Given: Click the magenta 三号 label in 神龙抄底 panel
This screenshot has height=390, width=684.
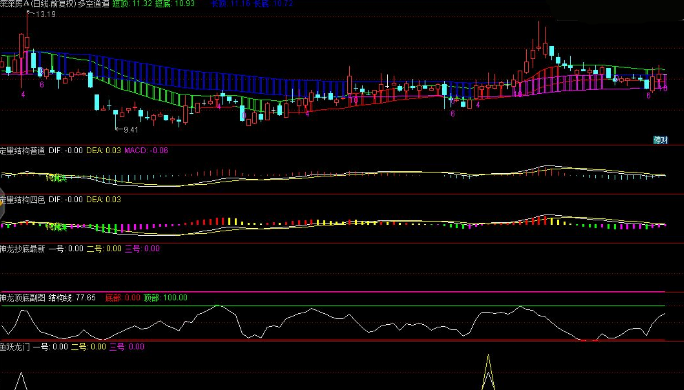Looking at the screenshot, I should 142,249.
